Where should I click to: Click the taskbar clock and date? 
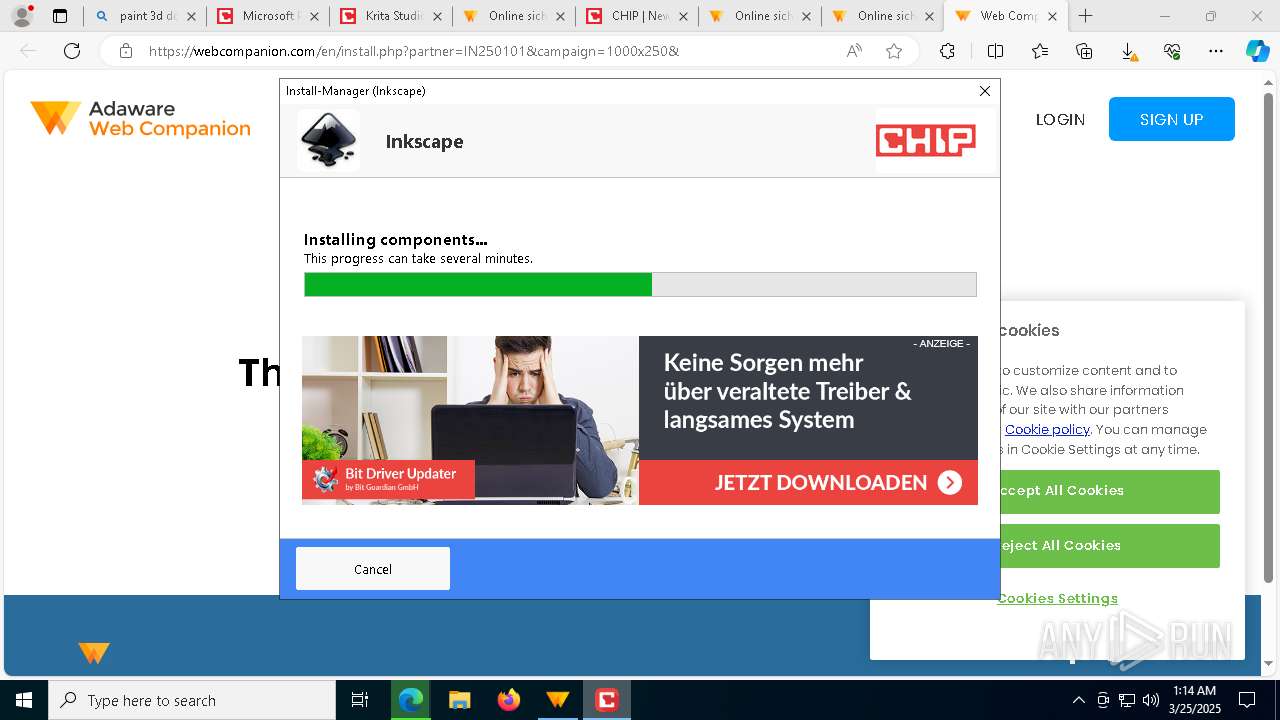(1195, 700)
